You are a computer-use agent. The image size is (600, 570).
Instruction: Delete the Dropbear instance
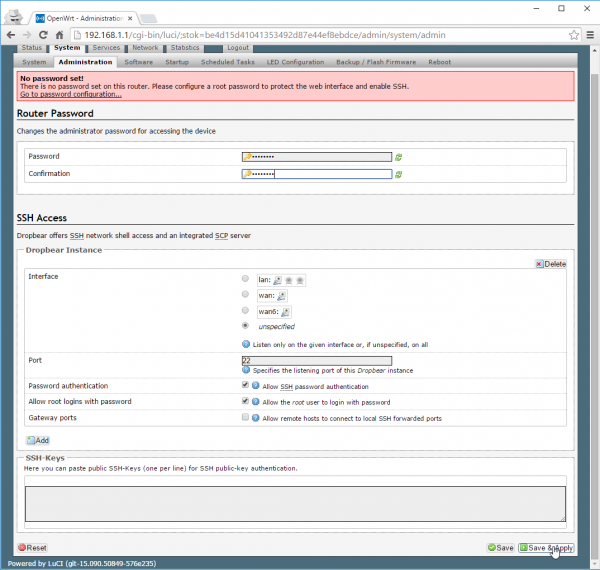pyautogui.click(x=551, y=264)
